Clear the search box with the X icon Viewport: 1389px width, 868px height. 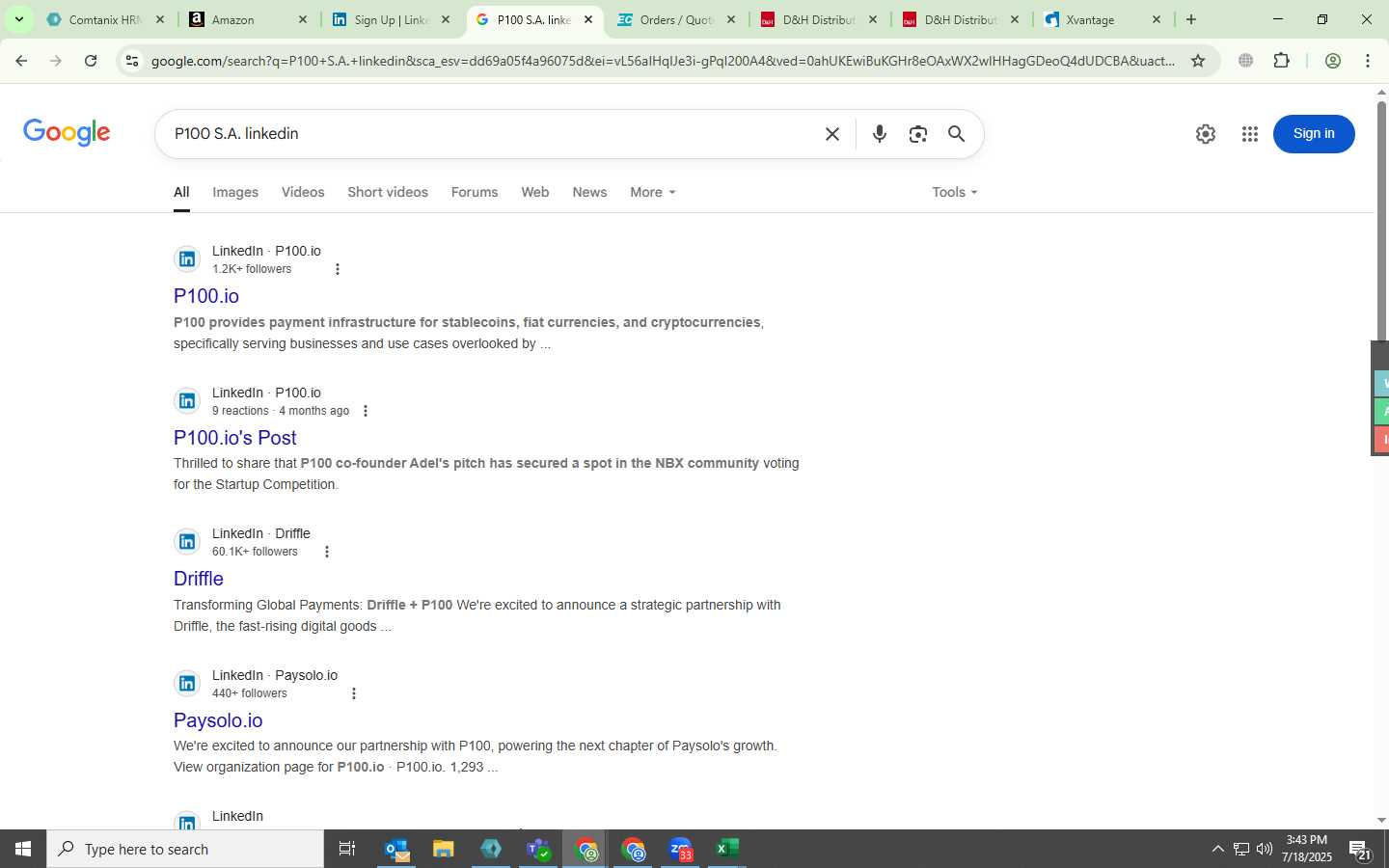pyautogui.click(x=832, y=134)
